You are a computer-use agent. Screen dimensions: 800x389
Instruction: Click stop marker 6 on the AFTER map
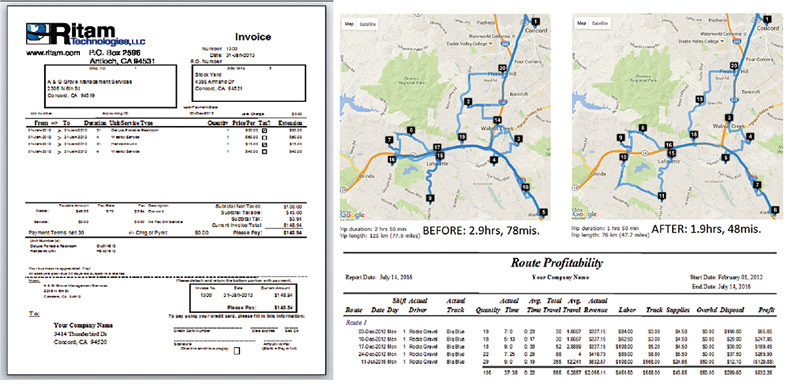pyautogui.click(x=776, y=209)
